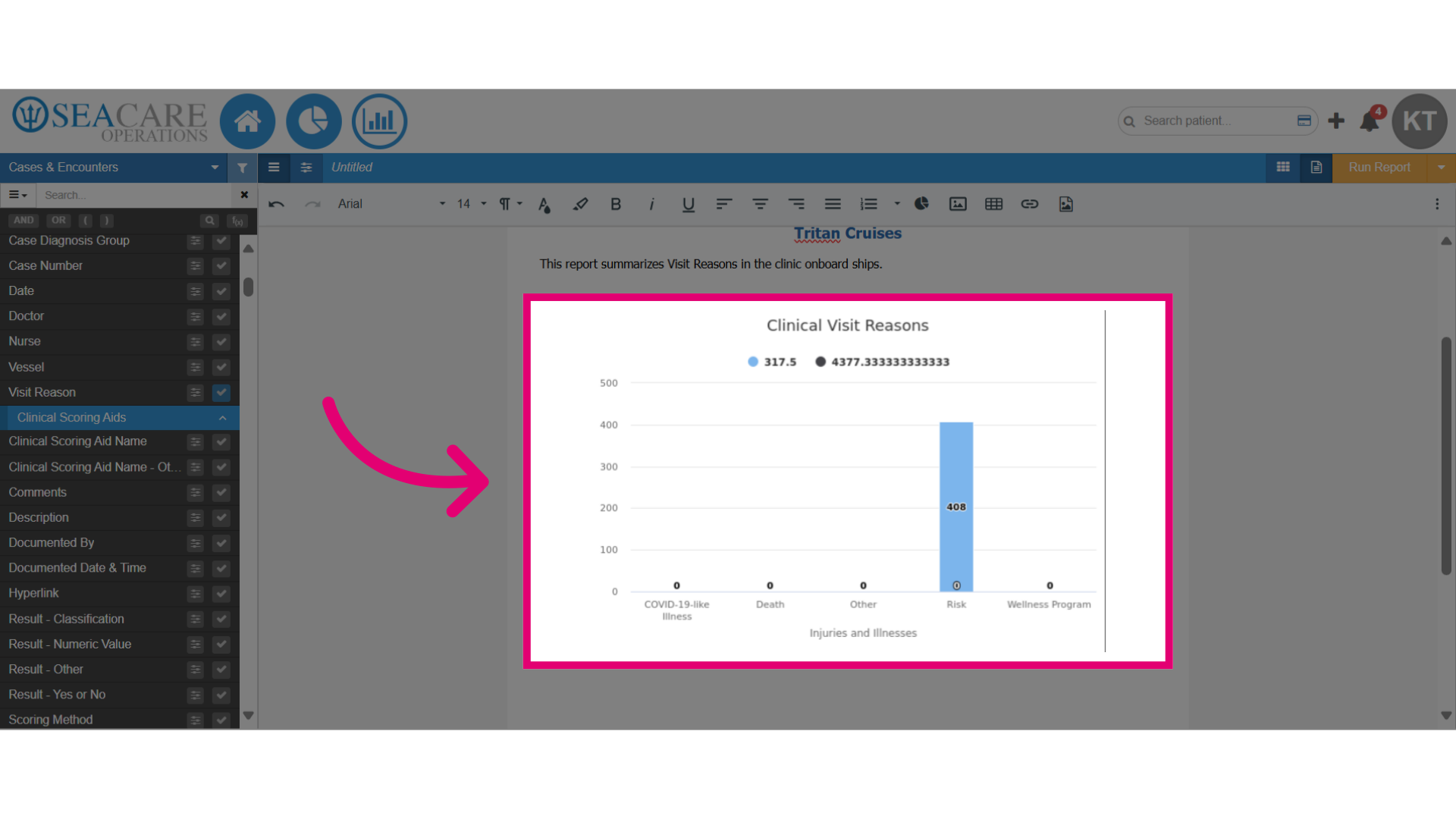Align text right
The image size is (1456, 819).
click(x=796, y=204)
